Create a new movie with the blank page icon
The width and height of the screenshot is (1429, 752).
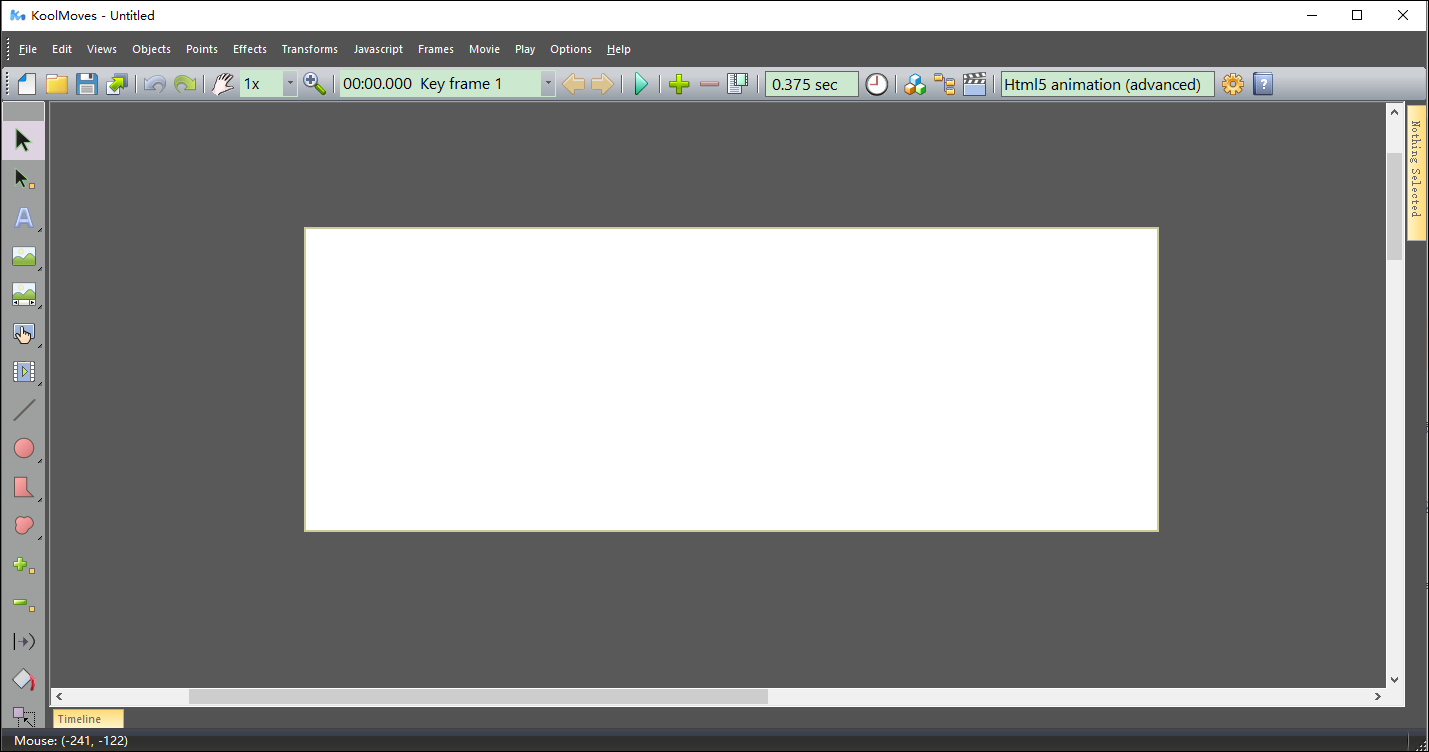[27, 84]
